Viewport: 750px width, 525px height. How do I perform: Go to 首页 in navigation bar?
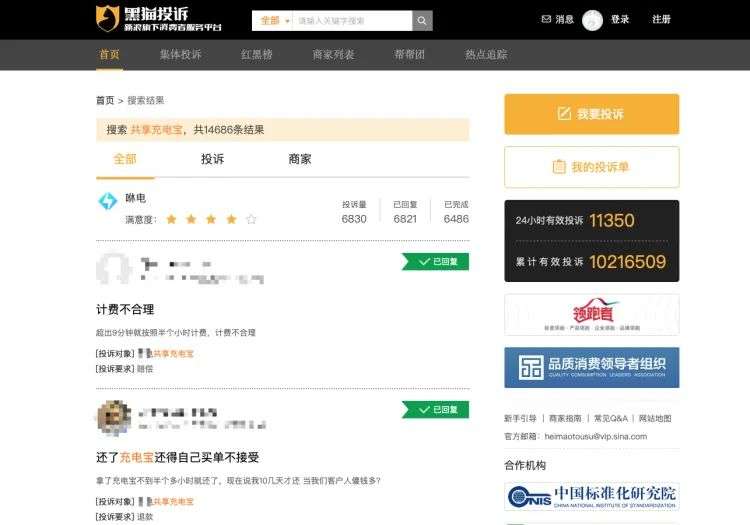(109, 55)
